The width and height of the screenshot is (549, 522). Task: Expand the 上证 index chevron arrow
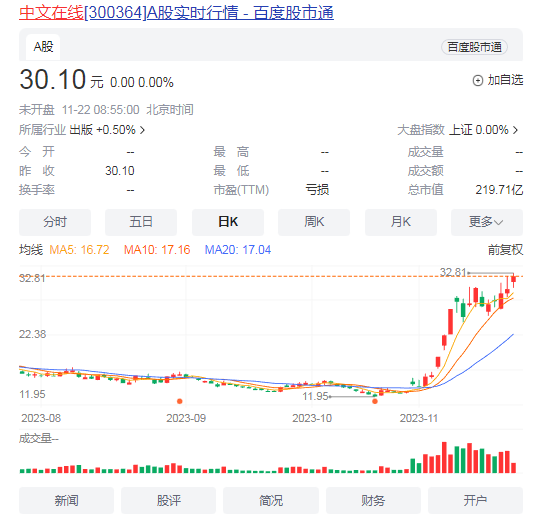515,130
